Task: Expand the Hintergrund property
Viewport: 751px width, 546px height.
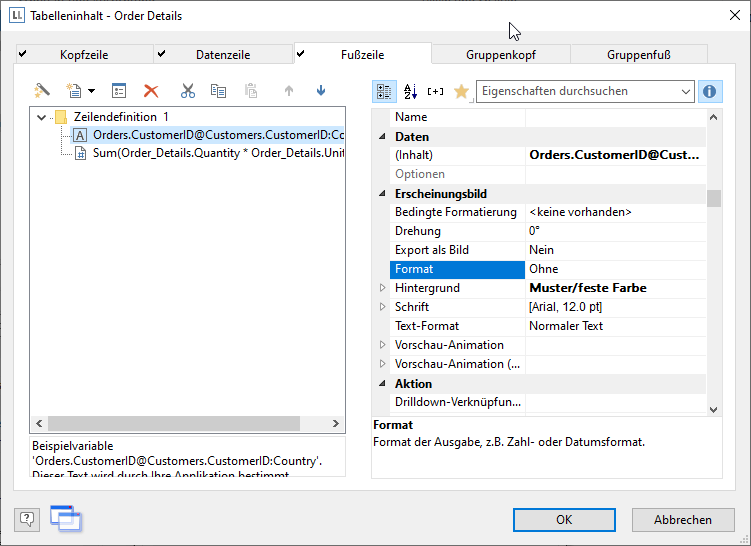Action: pos(381,288)
